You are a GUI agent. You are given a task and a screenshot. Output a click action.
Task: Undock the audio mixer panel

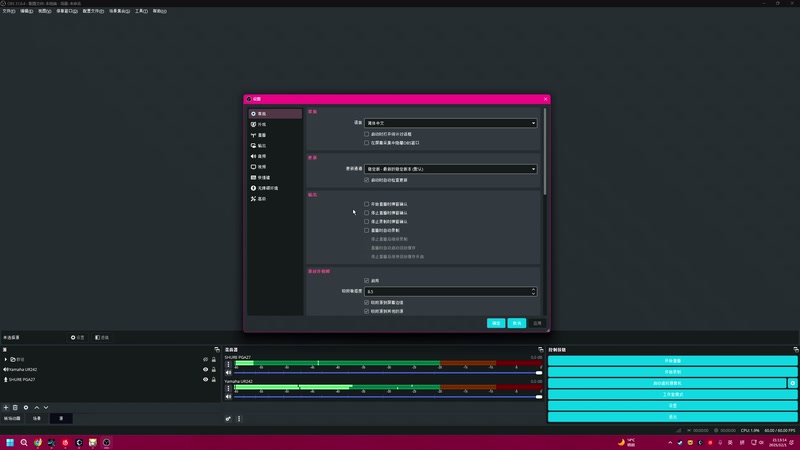(541, 349)
